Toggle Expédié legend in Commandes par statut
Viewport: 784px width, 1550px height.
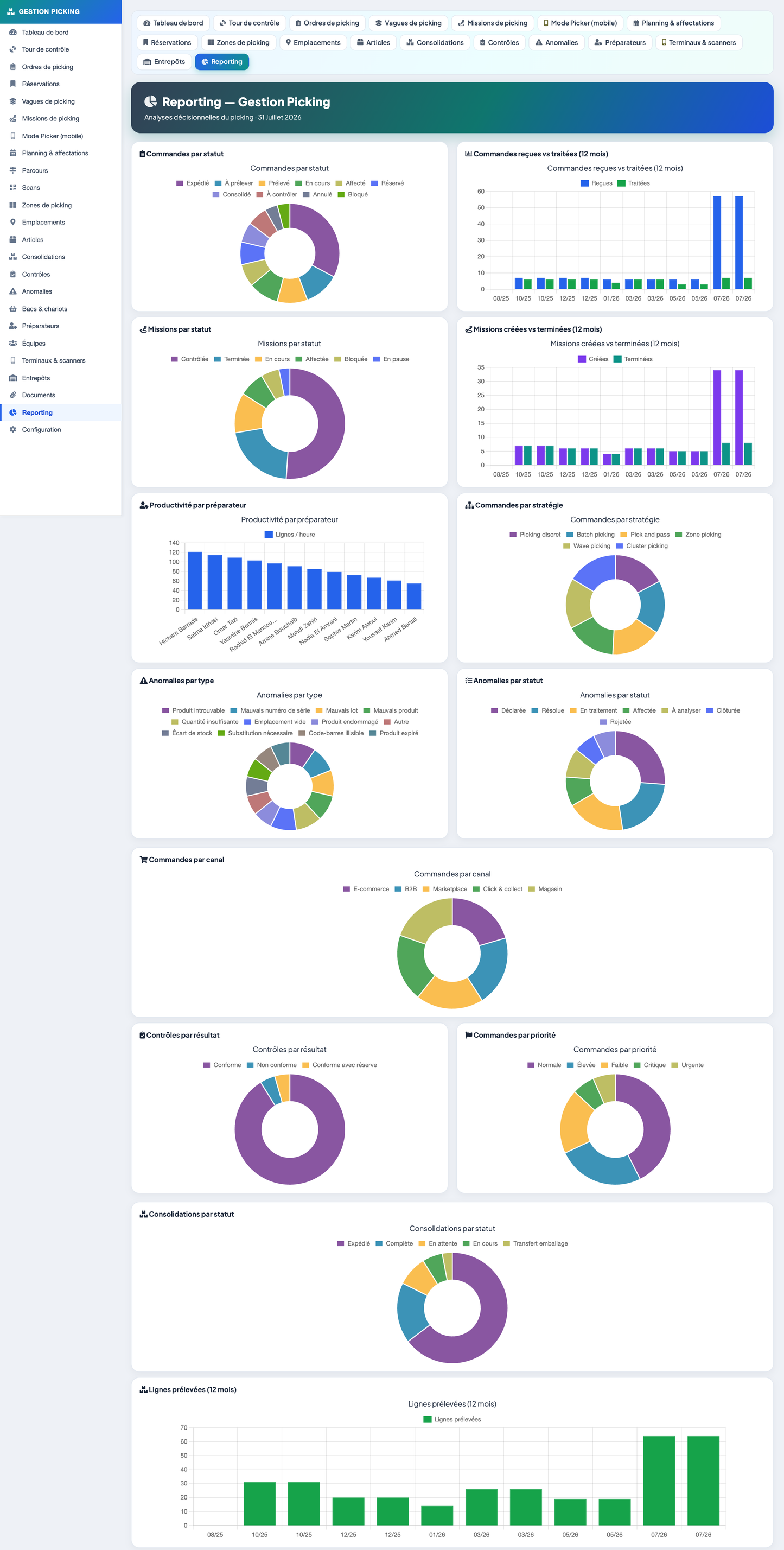click(193, 183)
